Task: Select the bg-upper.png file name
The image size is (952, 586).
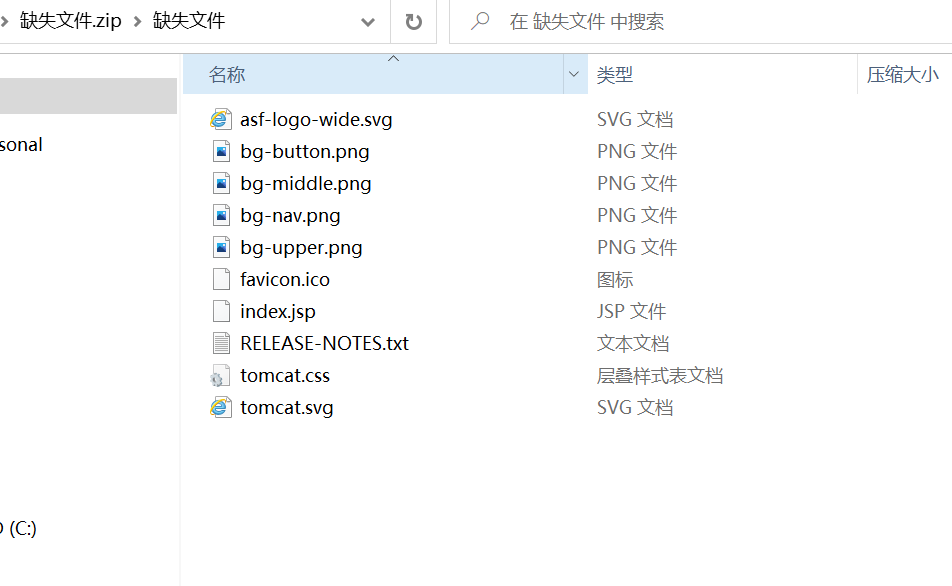Action: [301, 248]
